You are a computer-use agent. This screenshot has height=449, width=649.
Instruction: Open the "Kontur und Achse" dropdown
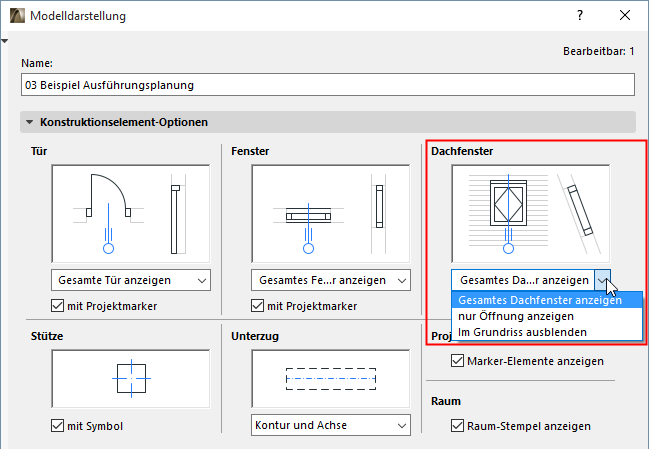331,426
